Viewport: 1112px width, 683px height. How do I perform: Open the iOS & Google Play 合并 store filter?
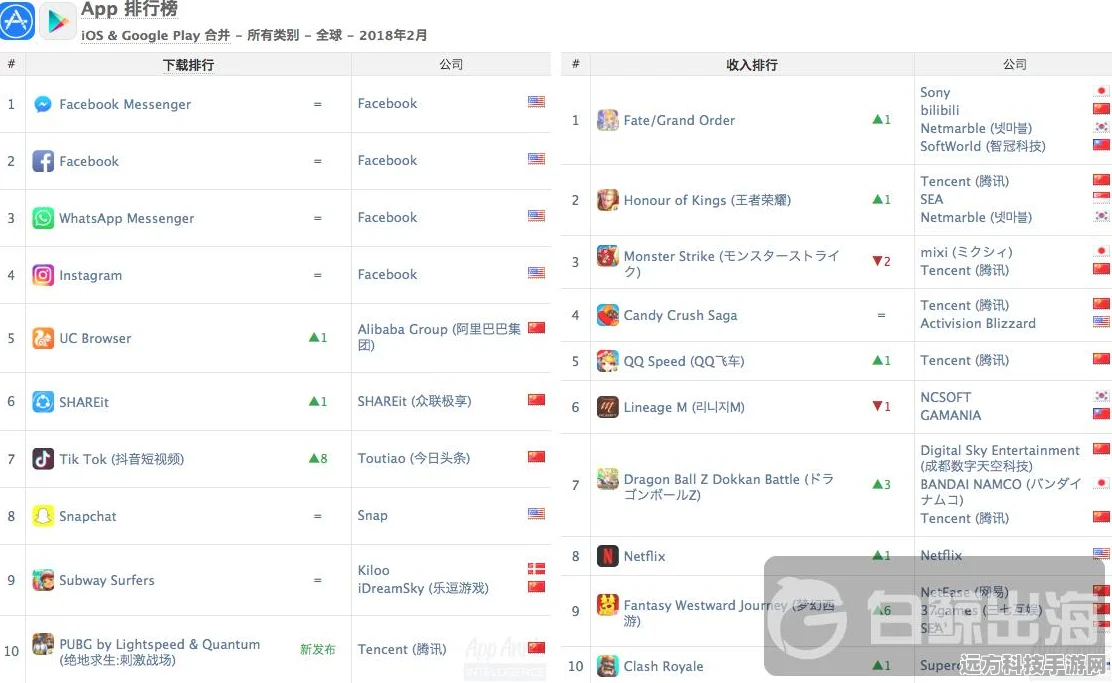[x=155, y=35]
